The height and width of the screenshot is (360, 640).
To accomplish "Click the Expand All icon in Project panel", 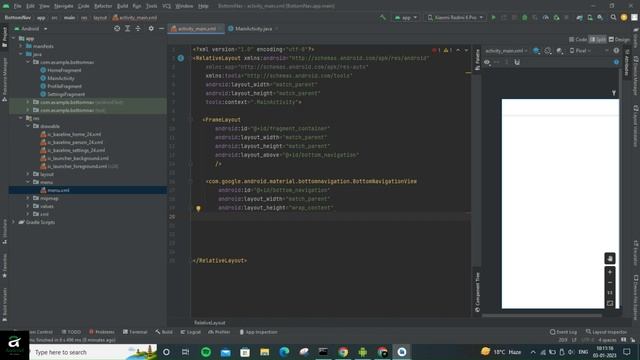I will [x=127, y=29].
